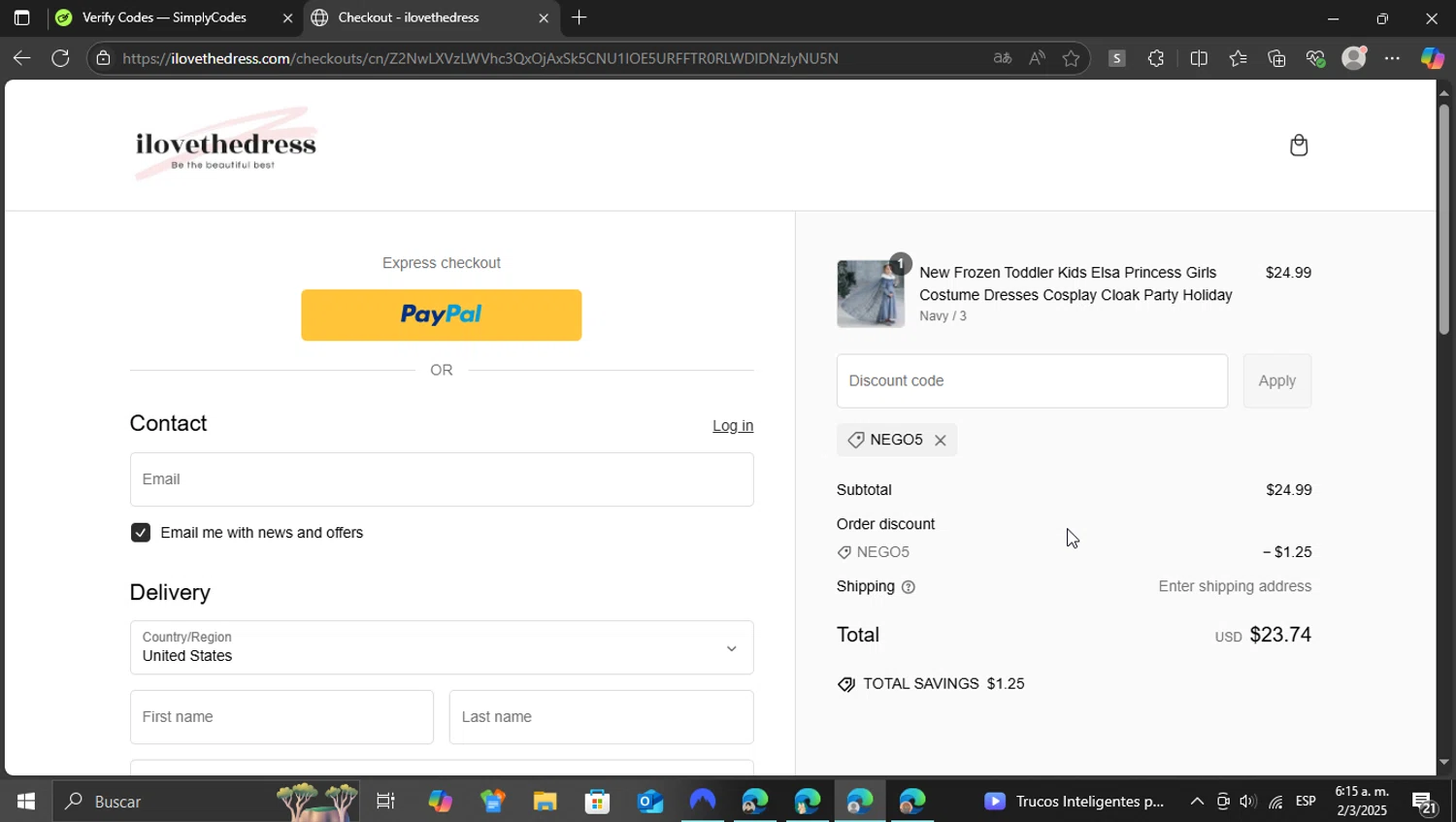Open Outlook from the taskbar
1456x822 pixels.
(649, 802)
